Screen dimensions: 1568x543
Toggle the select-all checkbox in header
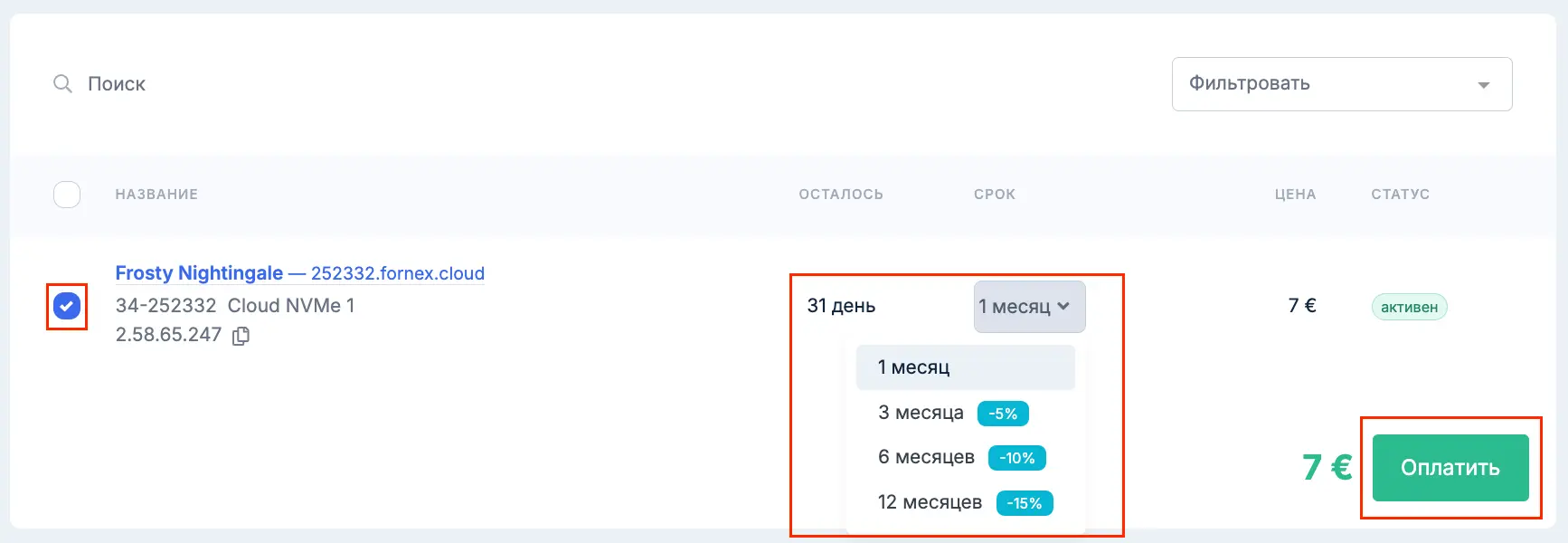[x=67, y=195]
